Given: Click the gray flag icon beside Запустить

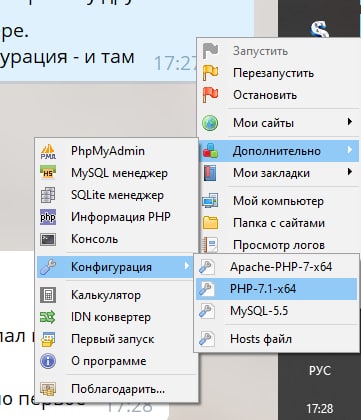Looking at the screenshot, I should (x=210, y=51).
